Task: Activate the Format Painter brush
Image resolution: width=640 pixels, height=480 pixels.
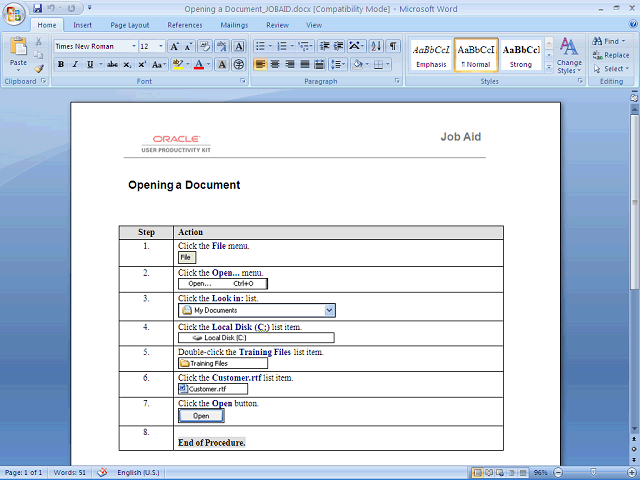Action: (39, 69)
